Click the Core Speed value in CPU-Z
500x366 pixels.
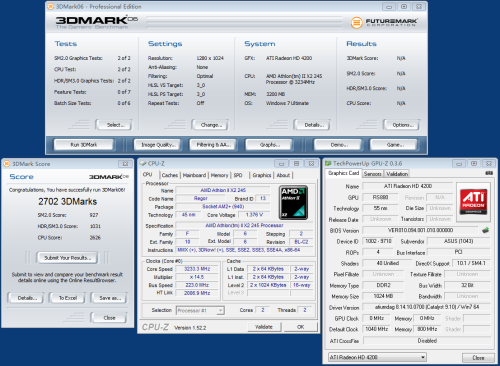[197, 269]
